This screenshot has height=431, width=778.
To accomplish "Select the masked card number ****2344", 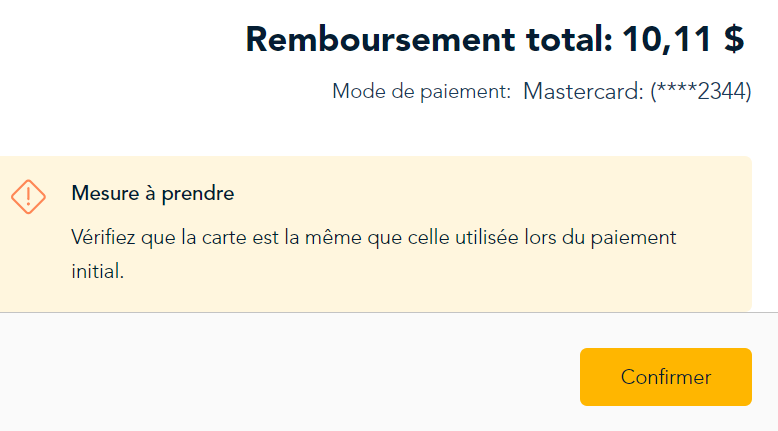I will 700,92.
